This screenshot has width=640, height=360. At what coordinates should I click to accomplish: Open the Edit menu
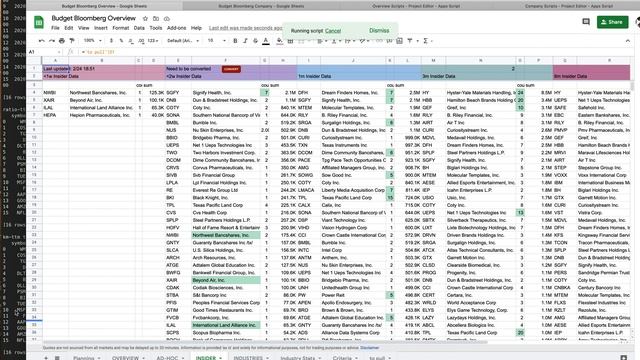pyautogui.click(x=69, y=28)
